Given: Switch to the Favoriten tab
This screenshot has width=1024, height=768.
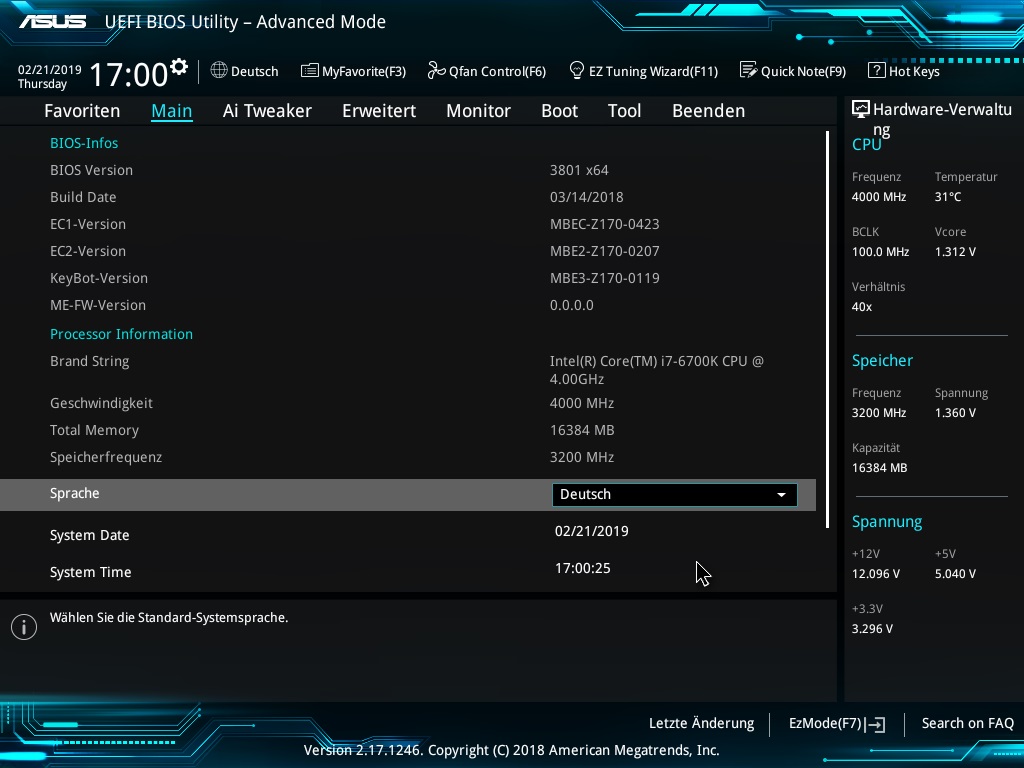Looking at the screenshot, I should tap(82, 111).
